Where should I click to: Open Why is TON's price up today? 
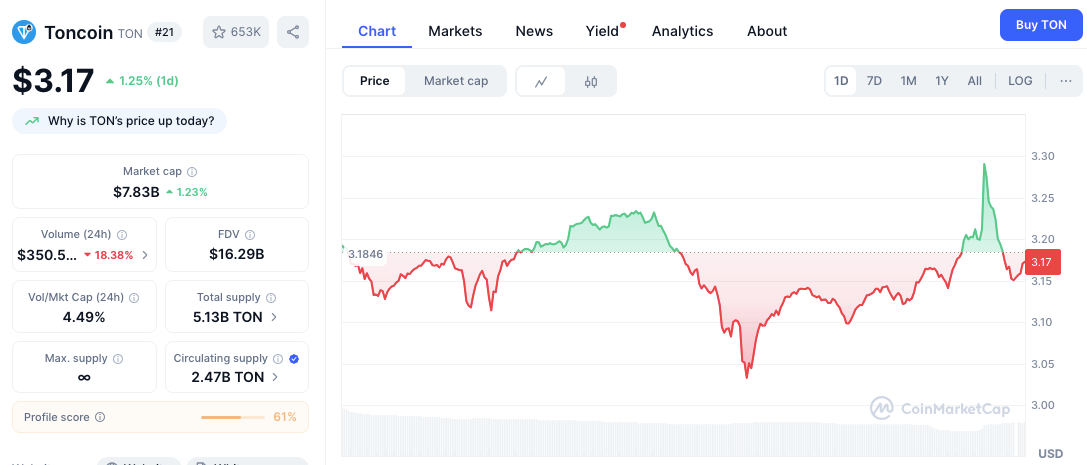click(x=120, y=121)
